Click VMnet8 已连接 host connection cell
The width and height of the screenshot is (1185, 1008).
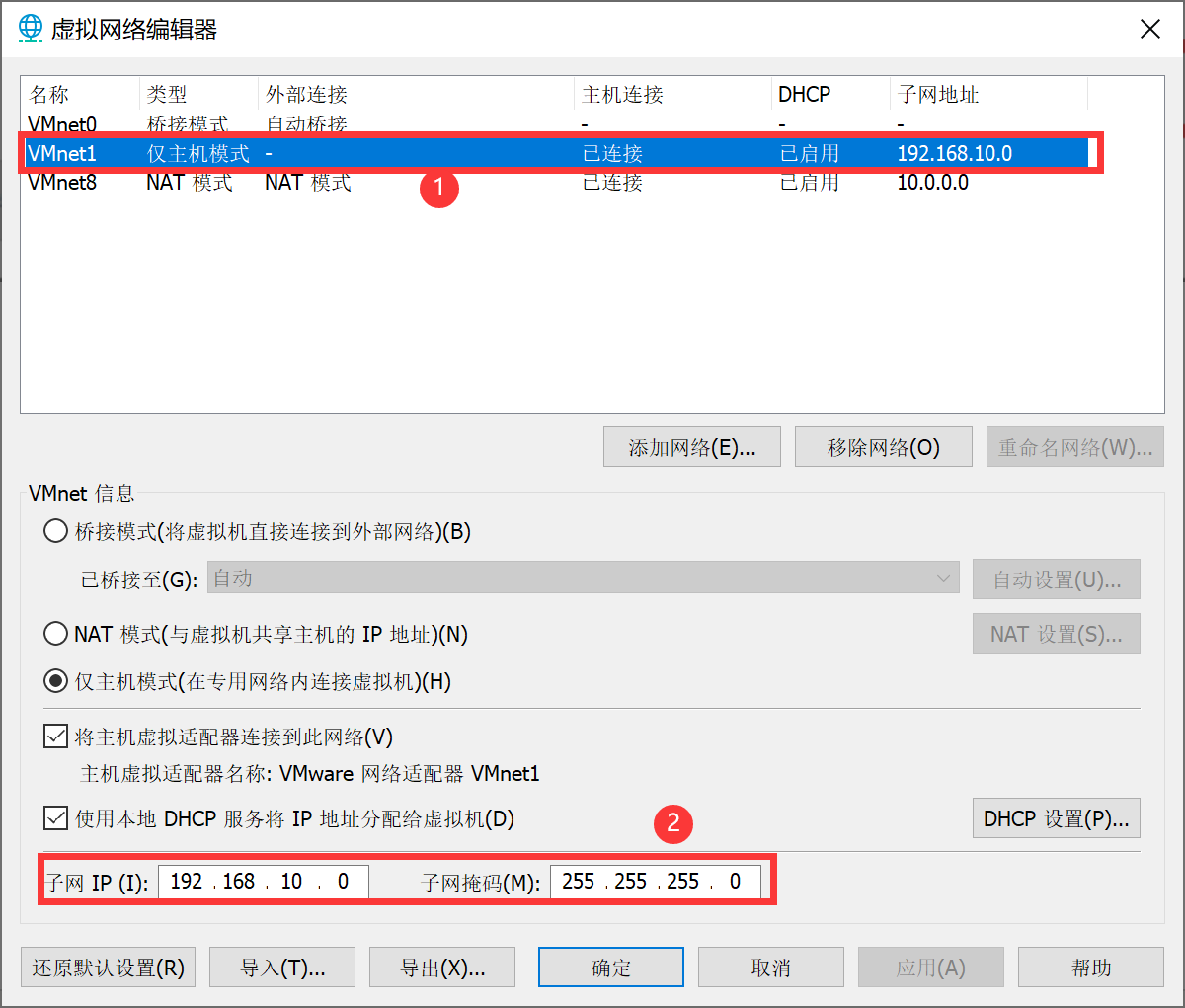click(x=612, y=183)
